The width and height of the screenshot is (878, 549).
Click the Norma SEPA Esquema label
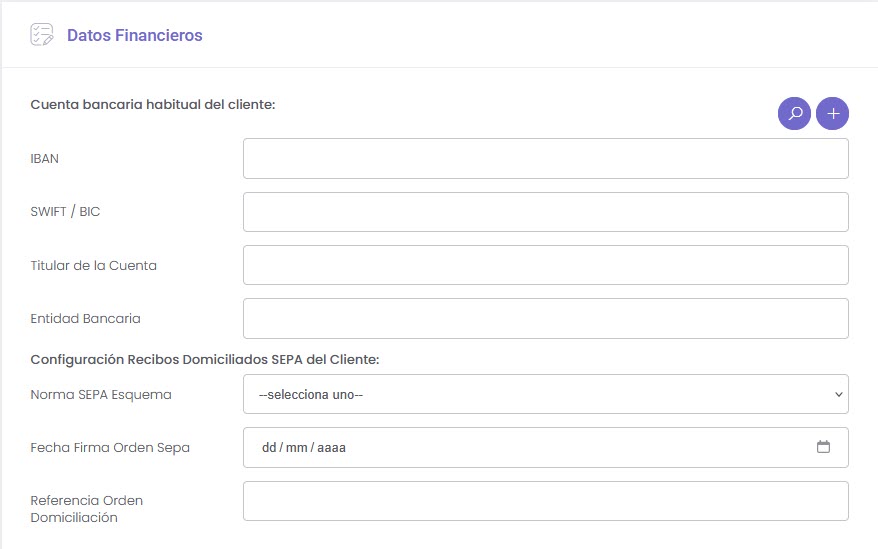[x=101, y=394]
